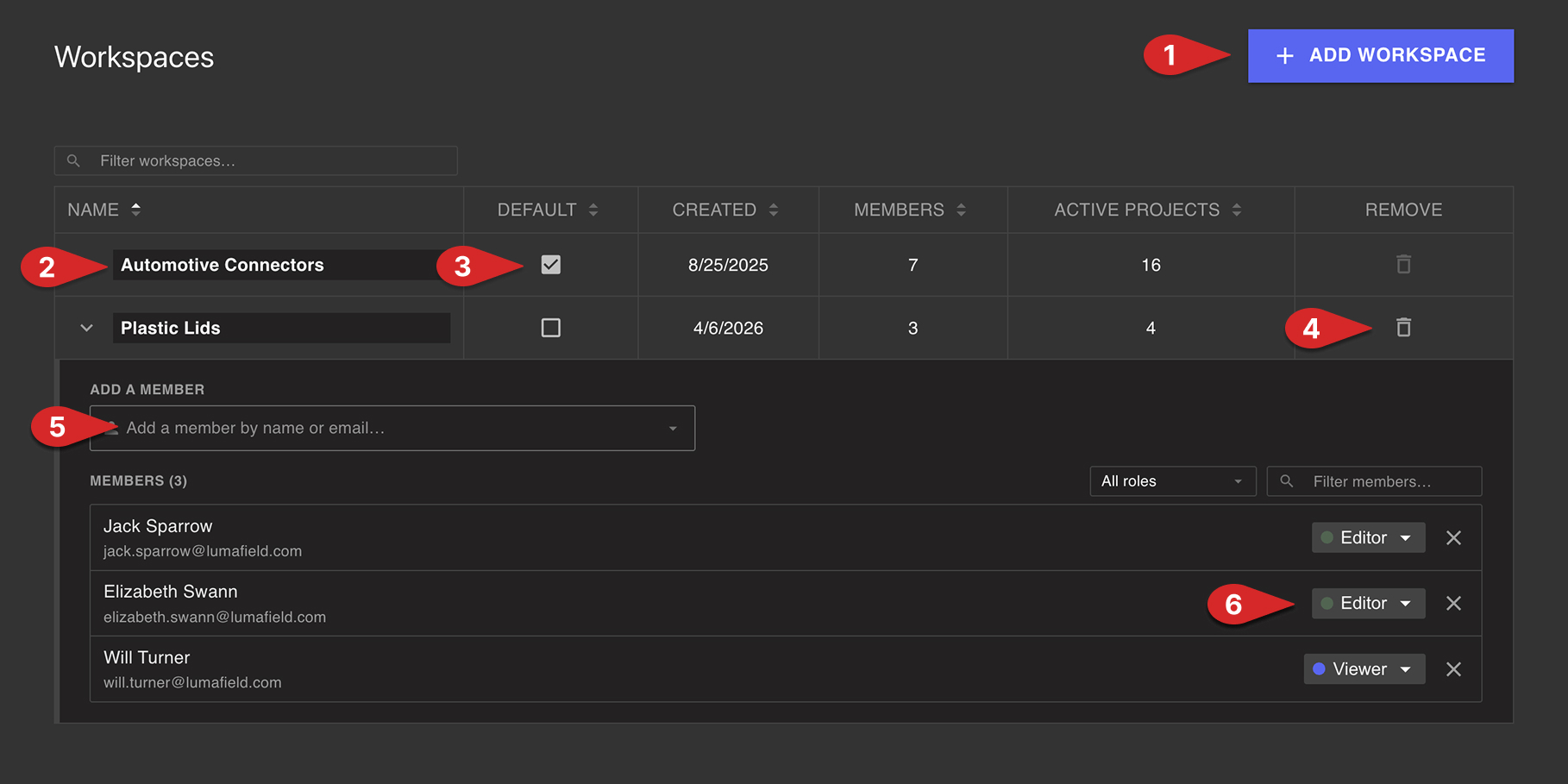Open the All roles filter dropdown
1568x784 pixels.
point(1172,481)
